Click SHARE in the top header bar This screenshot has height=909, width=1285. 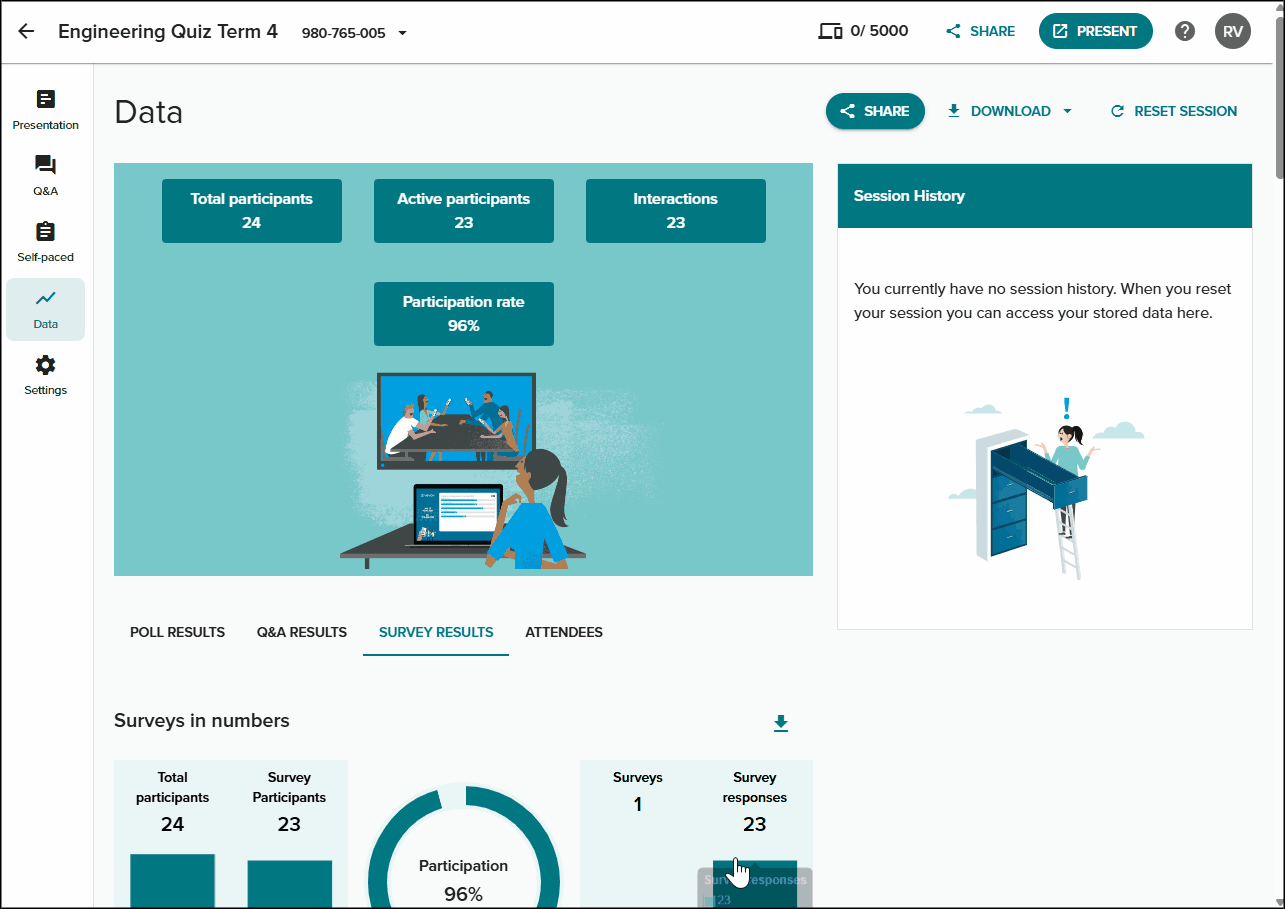980,31
